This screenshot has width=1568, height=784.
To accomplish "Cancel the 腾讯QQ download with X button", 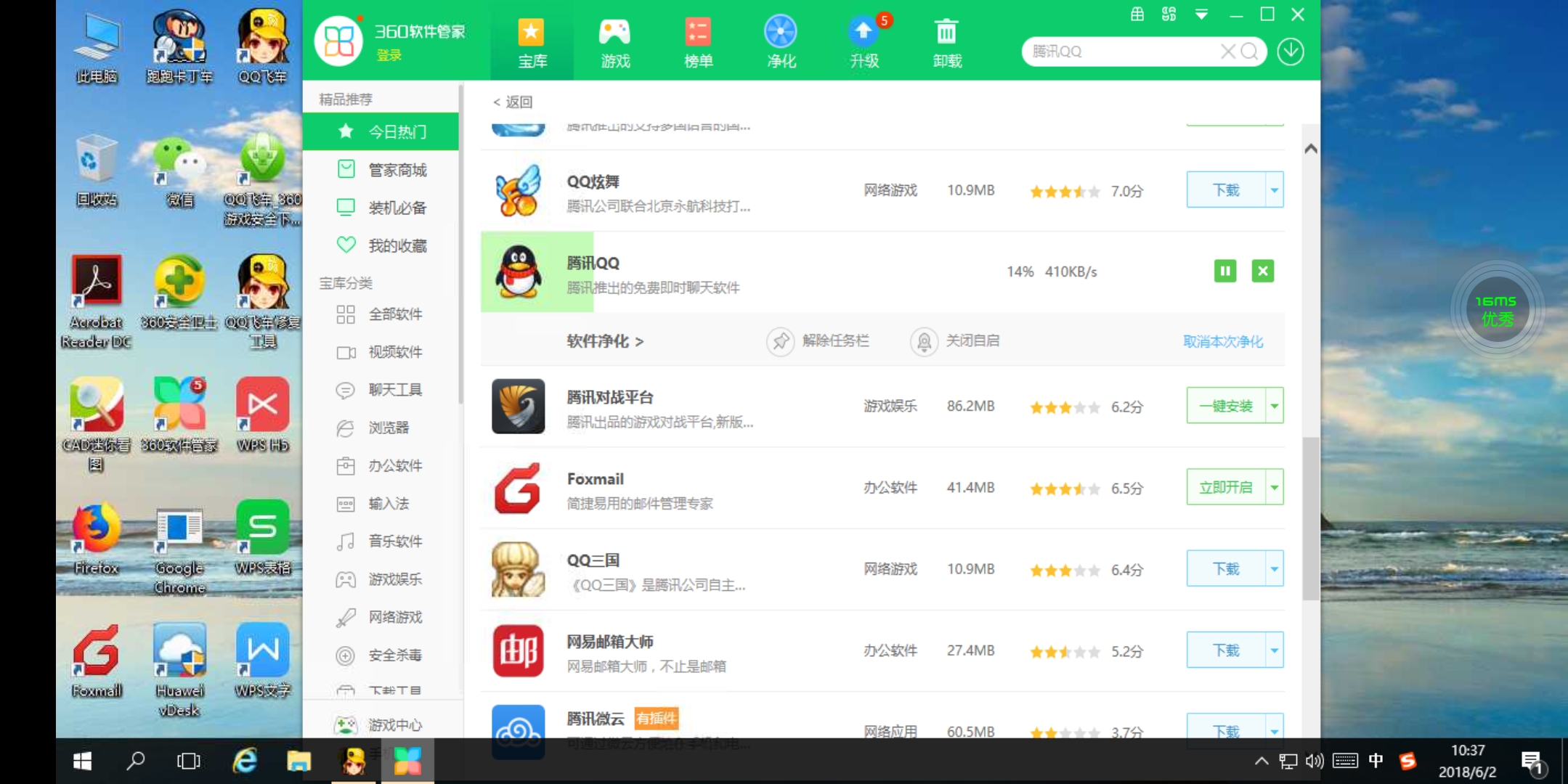I will [1263, 271].
